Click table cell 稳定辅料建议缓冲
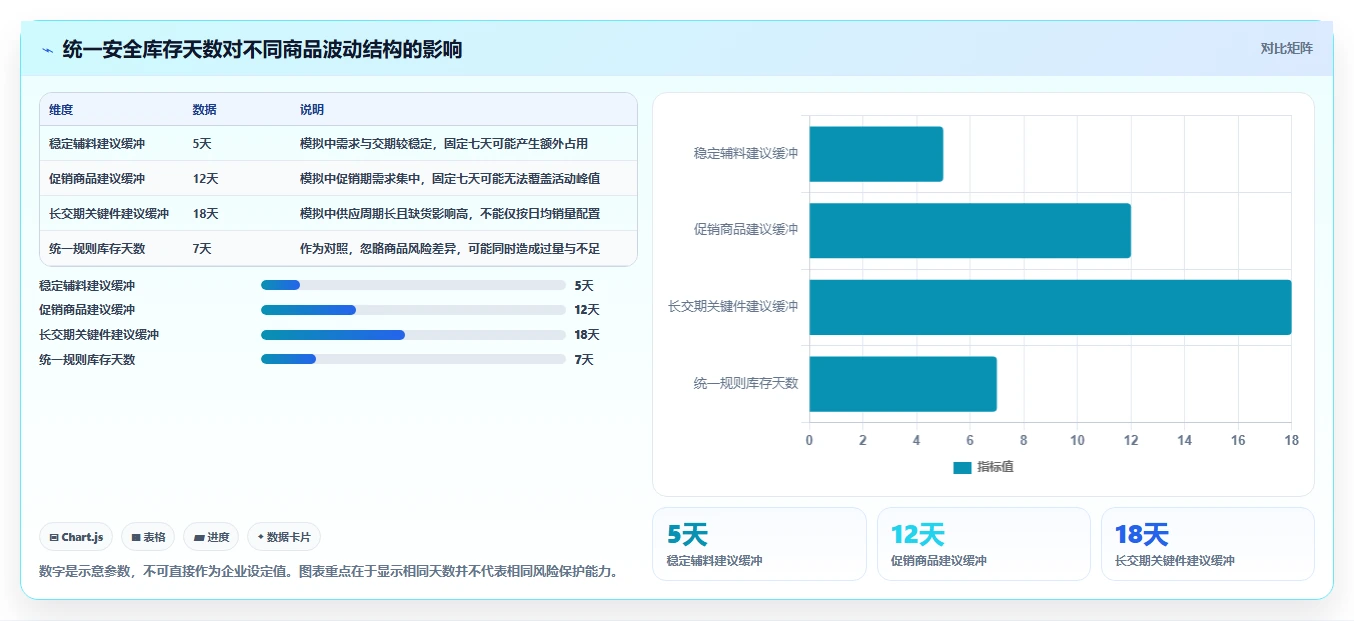 [97, 144]
